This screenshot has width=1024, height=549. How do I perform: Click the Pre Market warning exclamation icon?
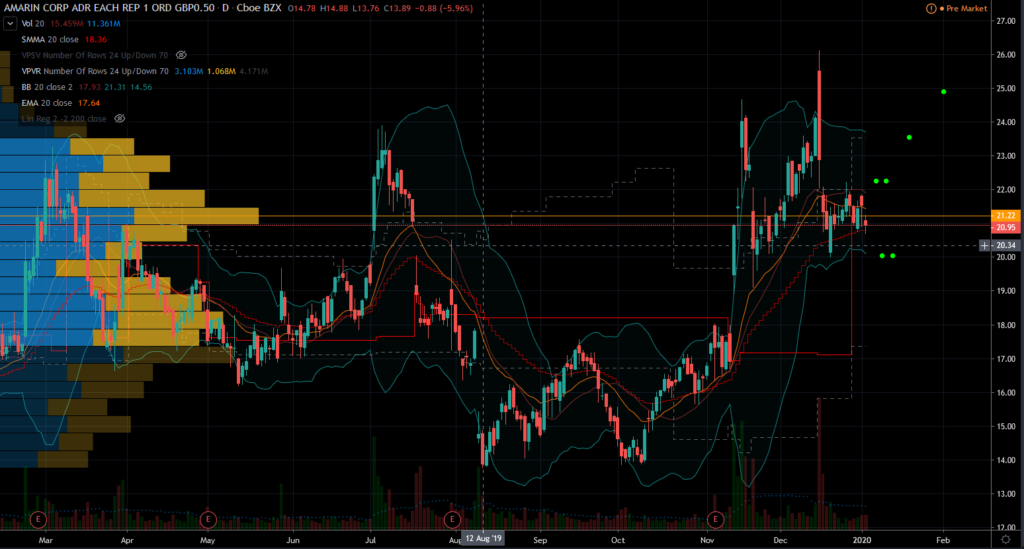point(931,8)
